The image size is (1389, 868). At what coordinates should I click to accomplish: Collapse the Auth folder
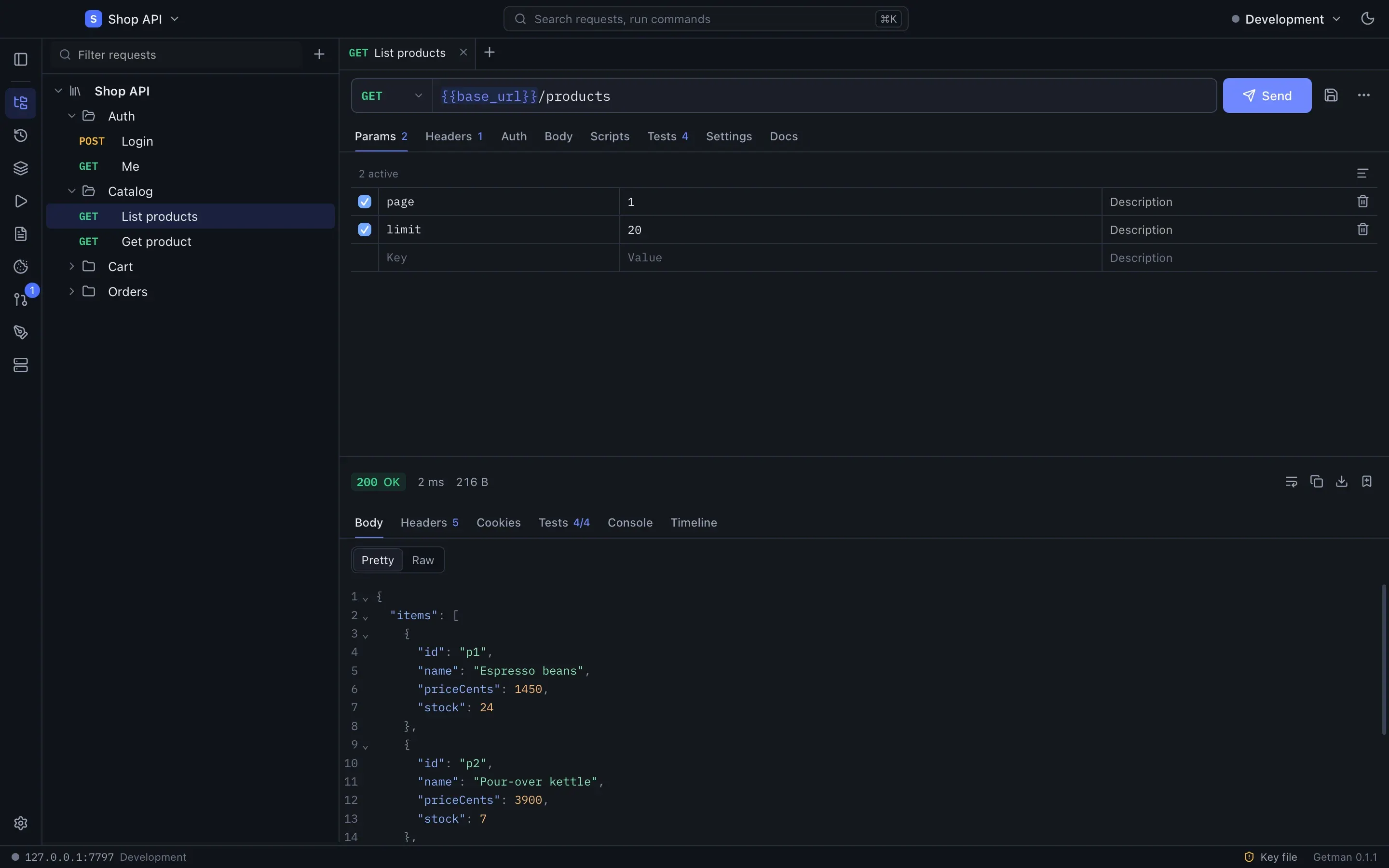pos(72,116)
